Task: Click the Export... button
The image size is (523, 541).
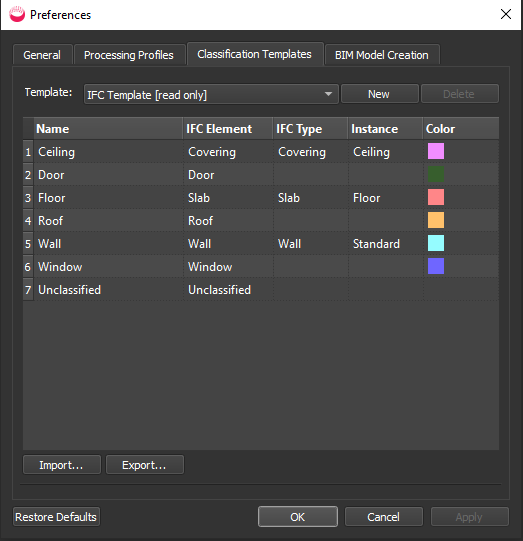Action: 145,464
